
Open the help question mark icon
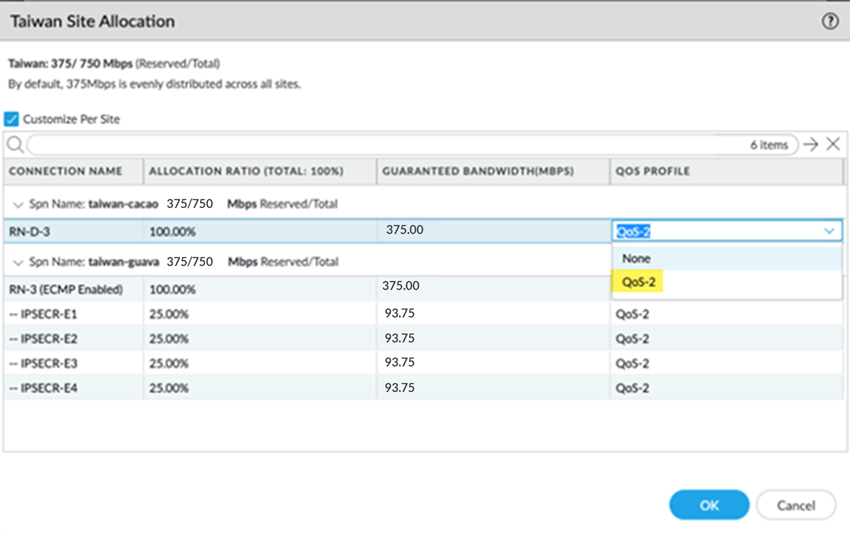click(829, 21)
